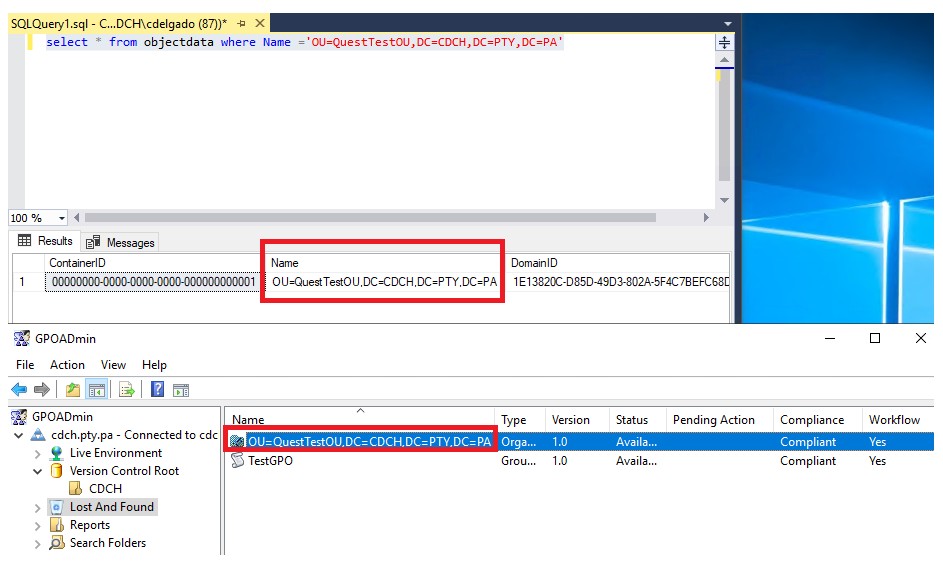Viewport: 943px width, 568px height.
Task: Click the split-window icon atop SQL editor scrollbar
Action: coord(724,42)
